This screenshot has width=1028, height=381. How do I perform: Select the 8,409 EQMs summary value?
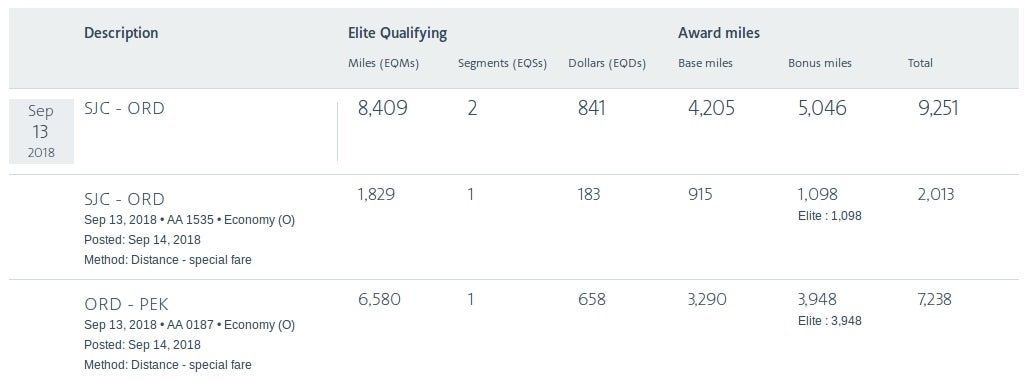pos(383,108)
